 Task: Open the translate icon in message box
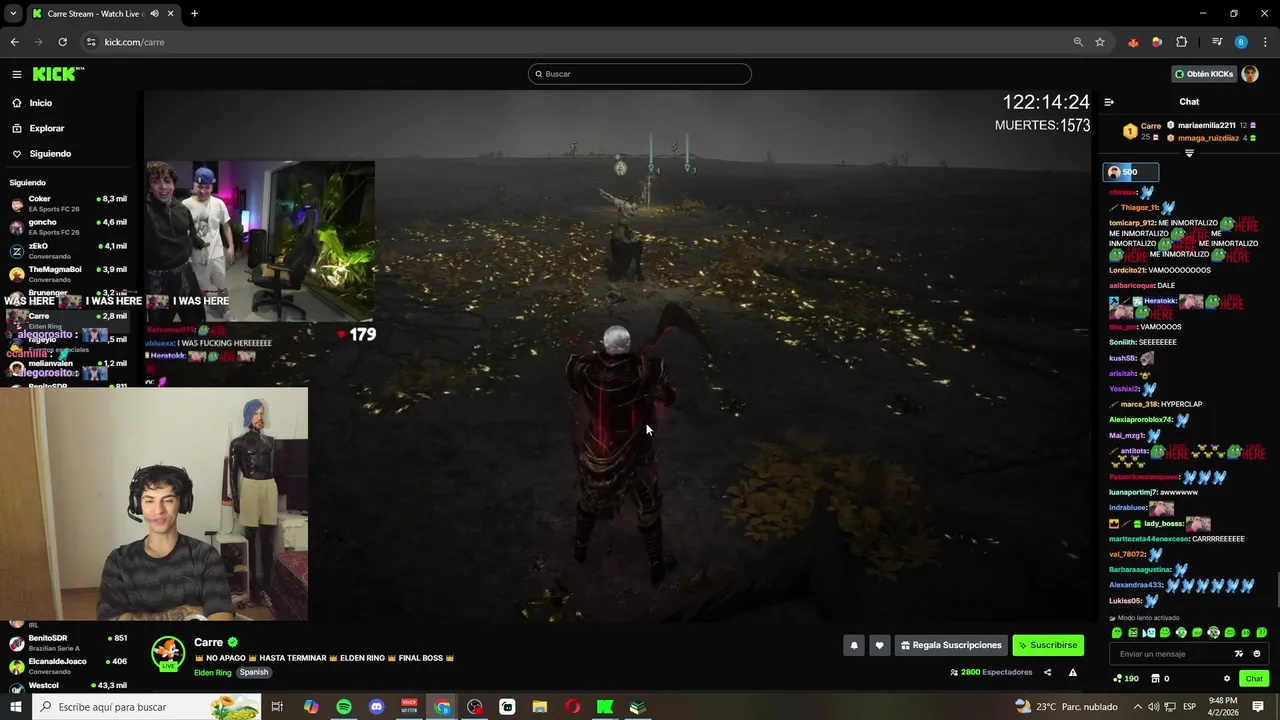(x=1240, y=654)
